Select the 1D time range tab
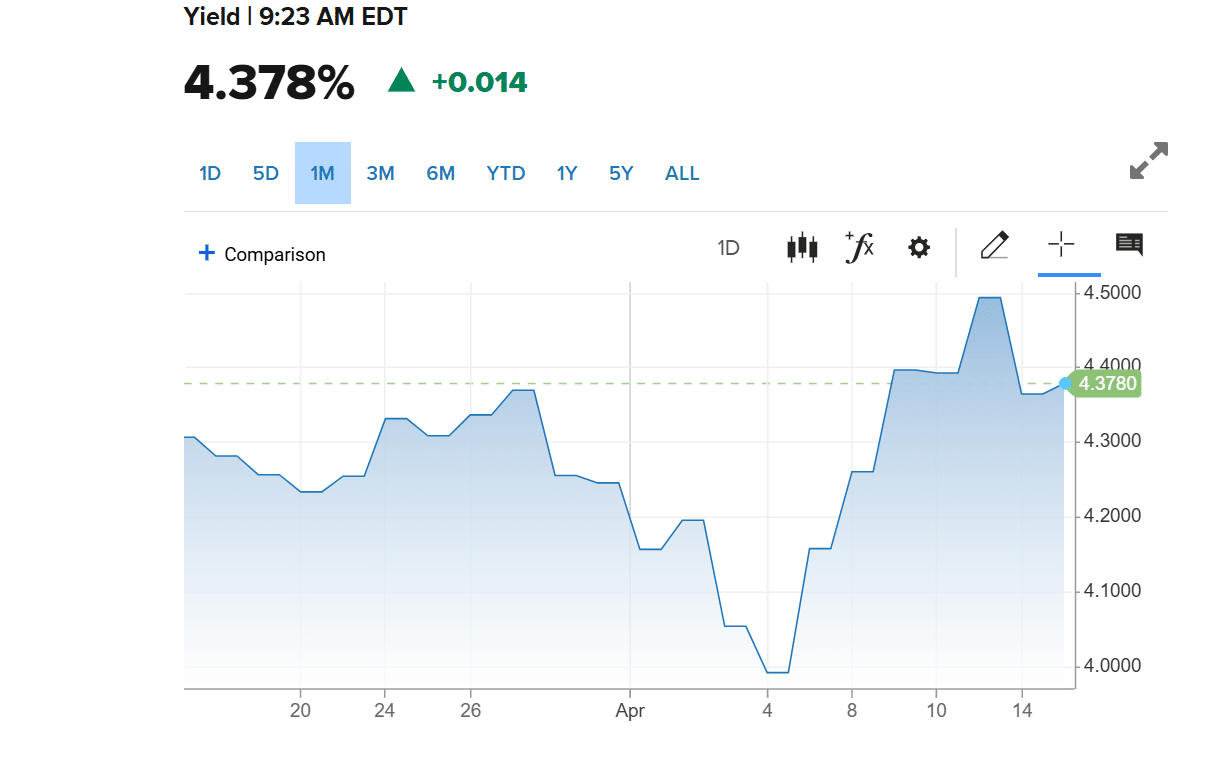This screenshot has height=776, width=1209. [x=210, y=173]
